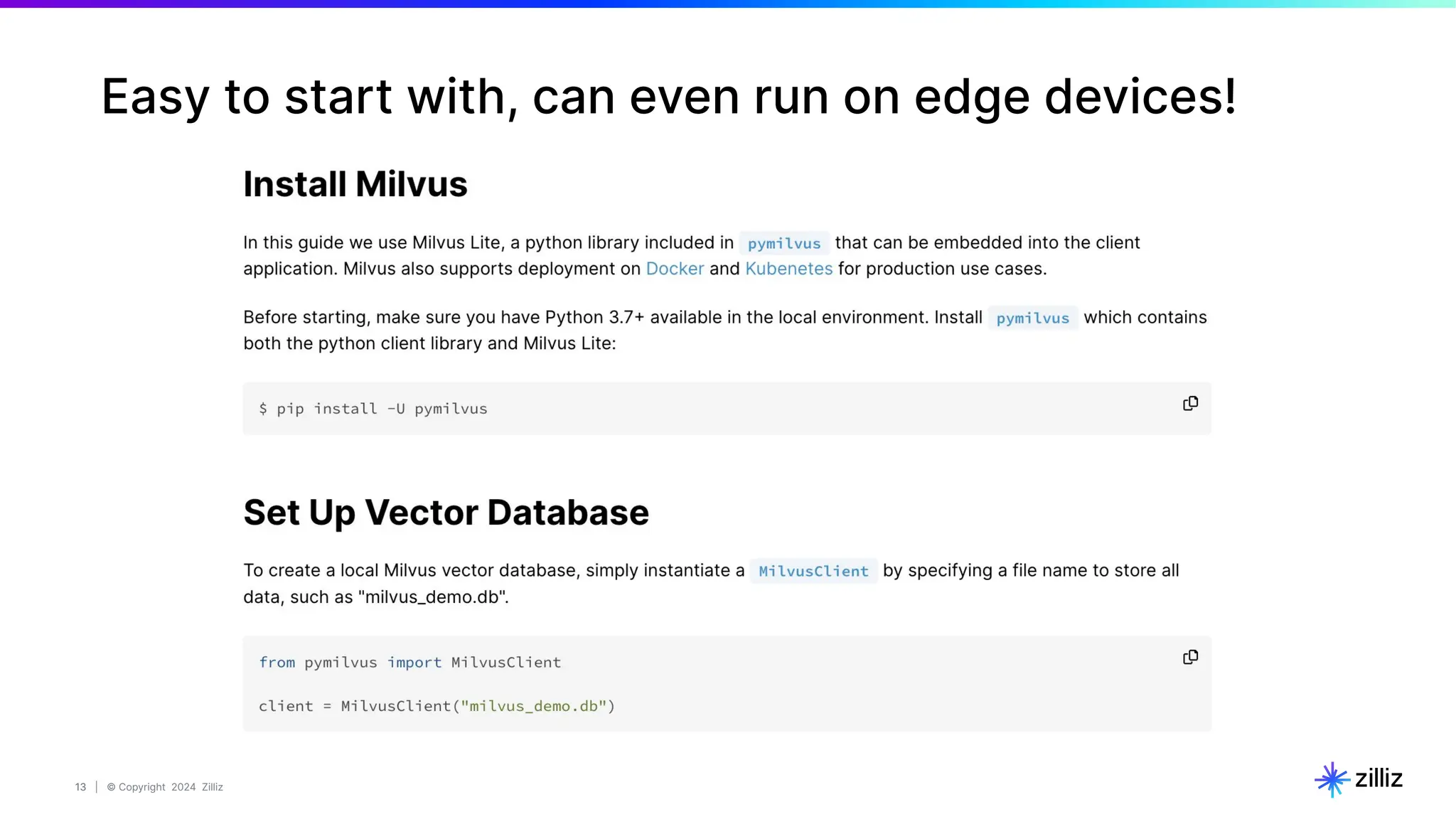Image resolution: width=1456 pixels, height=819 pixels.
Task: Click the MilvusClient inline code tag
Action: tap(813, 571)
